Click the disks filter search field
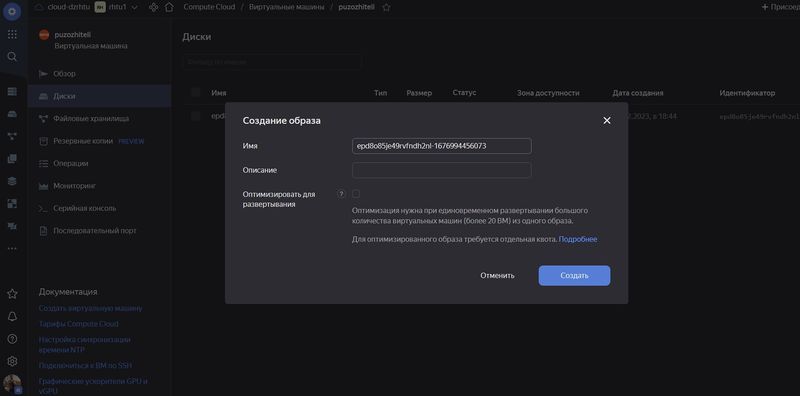The image size is (800, 396). click(x=272, y=62)
